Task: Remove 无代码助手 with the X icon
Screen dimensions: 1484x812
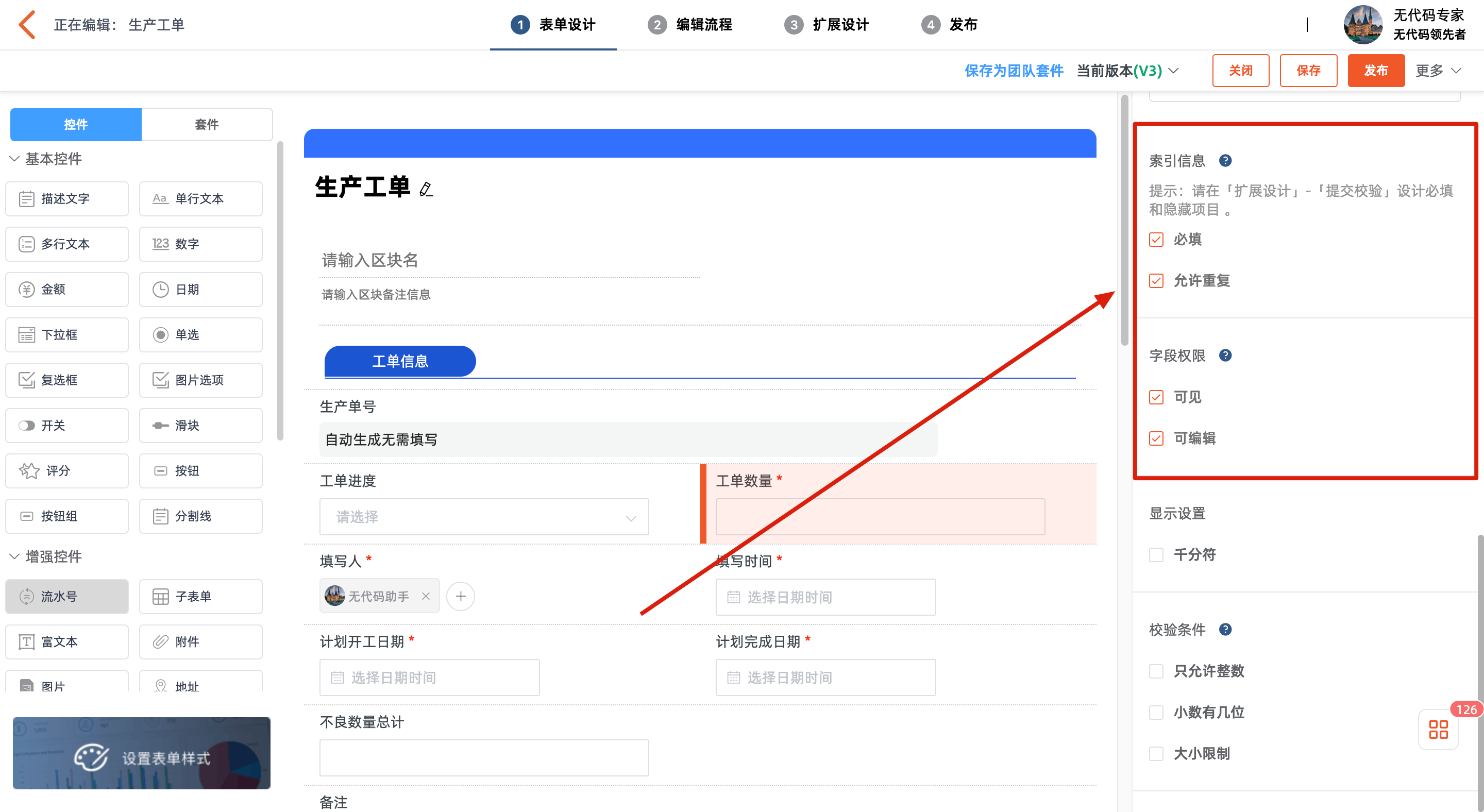Action: click(426, 596)
